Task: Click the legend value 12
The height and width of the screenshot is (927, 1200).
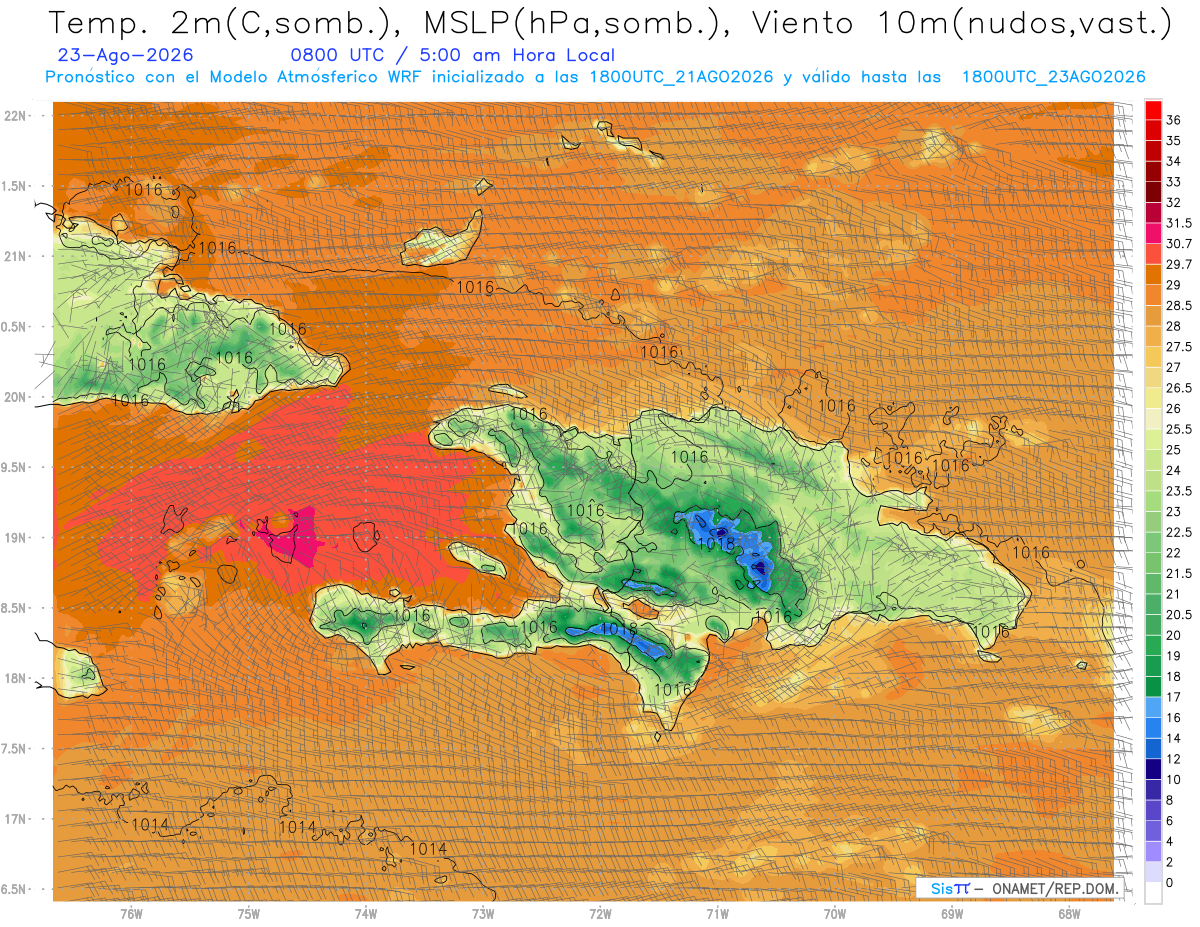Action: click(x=1174, y=759)
